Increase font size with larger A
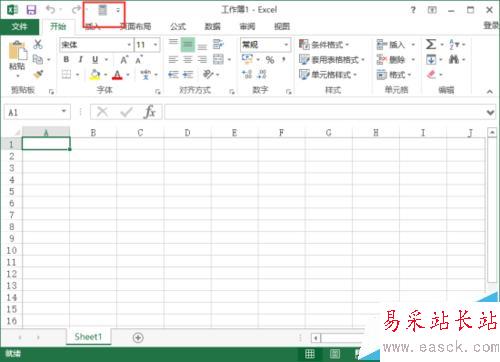500x362 pixels. (x=124, y=60)
